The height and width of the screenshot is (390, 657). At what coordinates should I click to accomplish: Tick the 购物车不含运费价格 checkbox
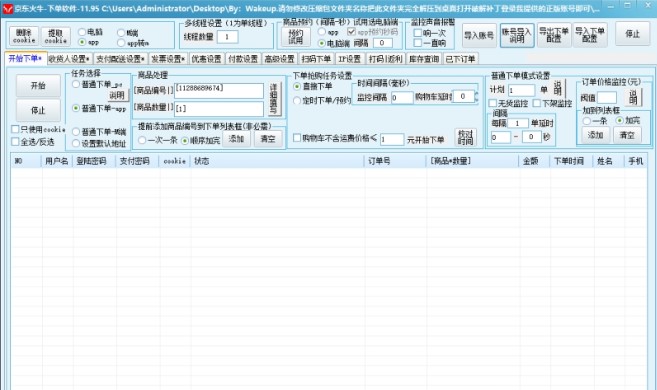[x=297, y=138]
